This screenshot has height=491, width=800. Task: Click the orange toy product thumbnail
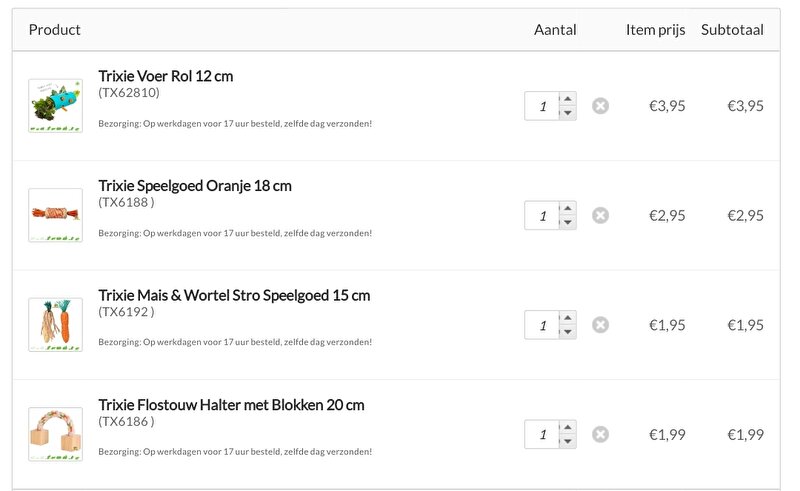[x=56, y=215]
